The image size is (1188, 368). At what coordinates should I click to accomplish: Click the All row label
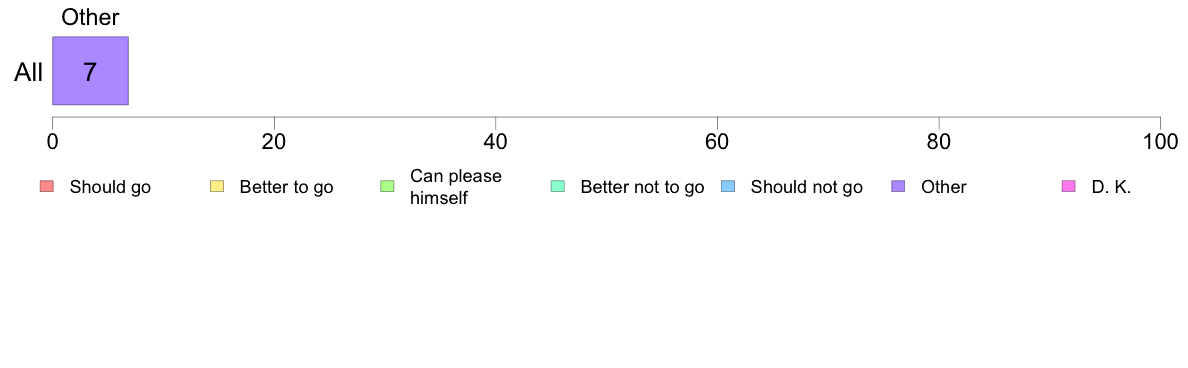pos(28,72)
